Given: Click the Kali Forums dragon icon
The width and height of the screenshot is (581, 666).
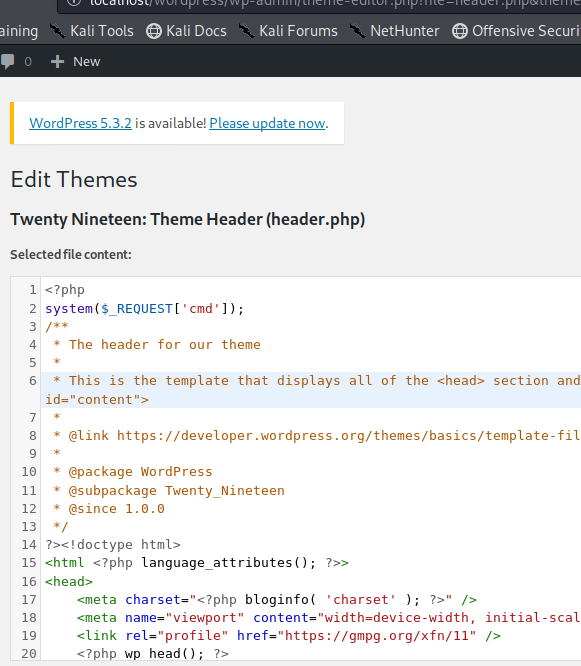Looking at the screenshot, I should point(246,31).
